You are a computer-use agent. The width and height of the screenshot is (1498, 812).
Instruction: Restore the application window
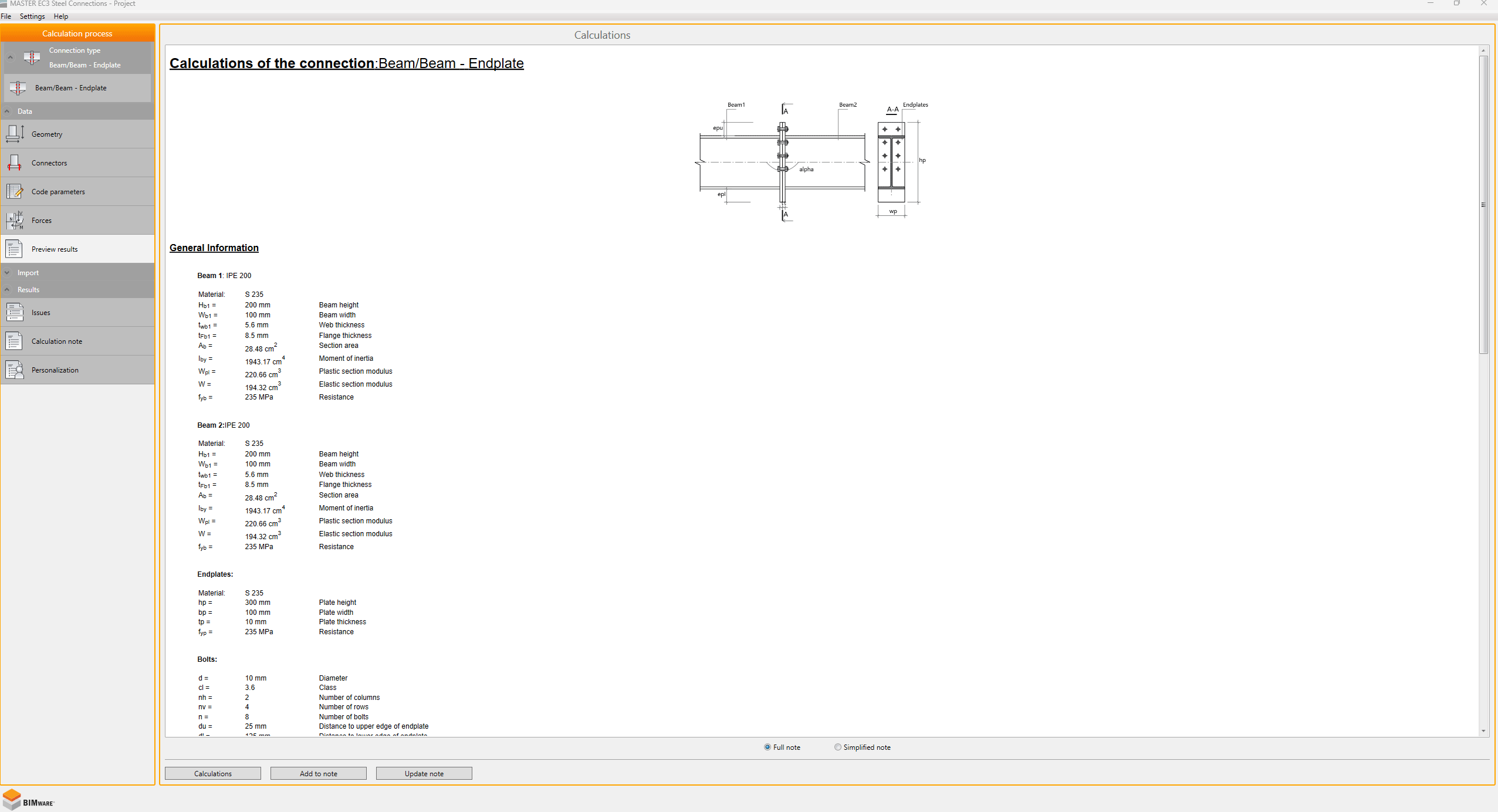1456,4
